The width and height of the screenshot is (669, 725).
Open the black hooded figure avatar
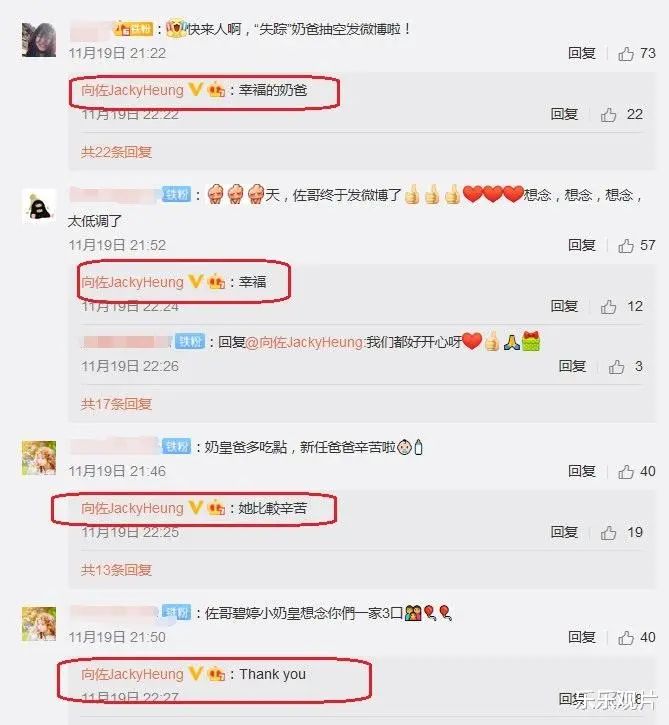pos(39,206)
